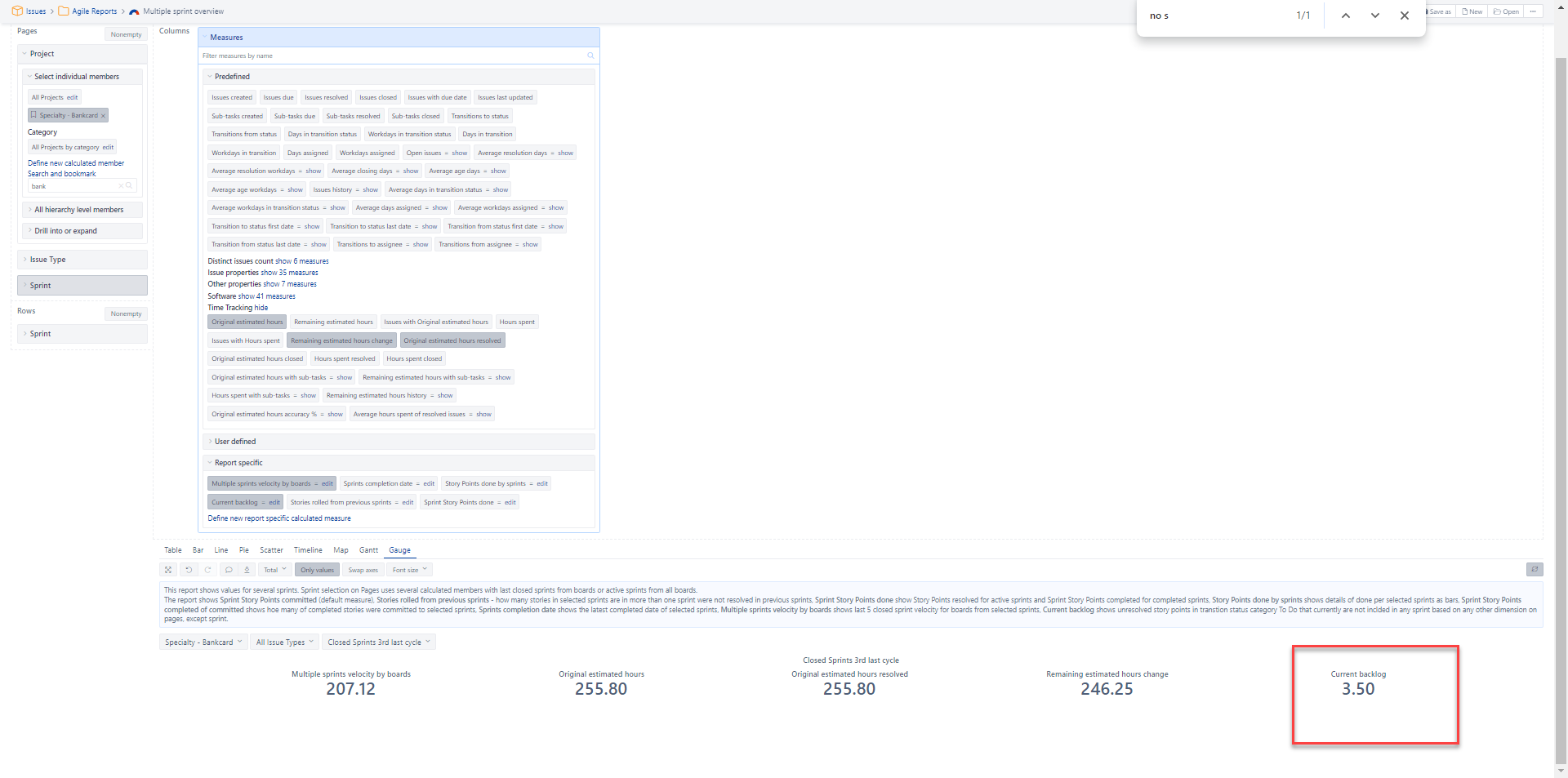Click Define new calculated member link
Viewport: 1568px width, 778px height.
tap(76, 163)
